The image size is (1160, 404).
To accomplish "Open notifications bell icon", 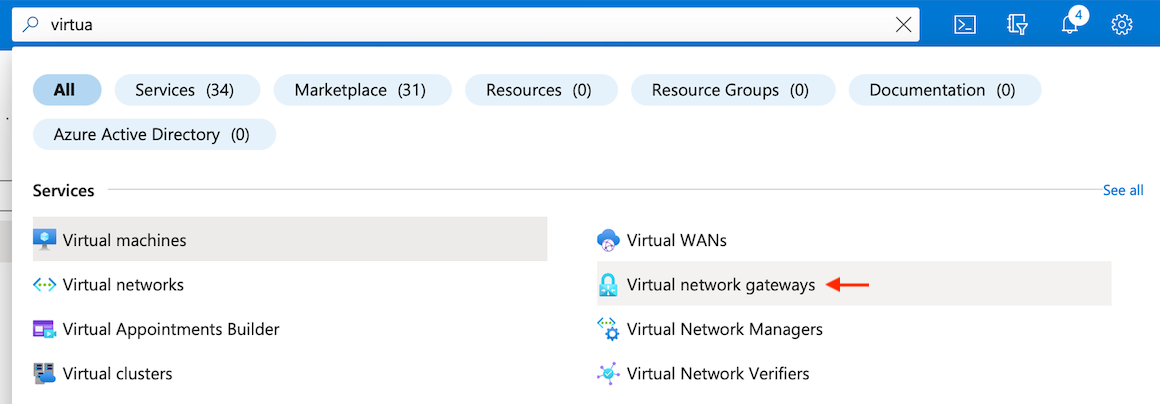I will tap(1069, 25).
